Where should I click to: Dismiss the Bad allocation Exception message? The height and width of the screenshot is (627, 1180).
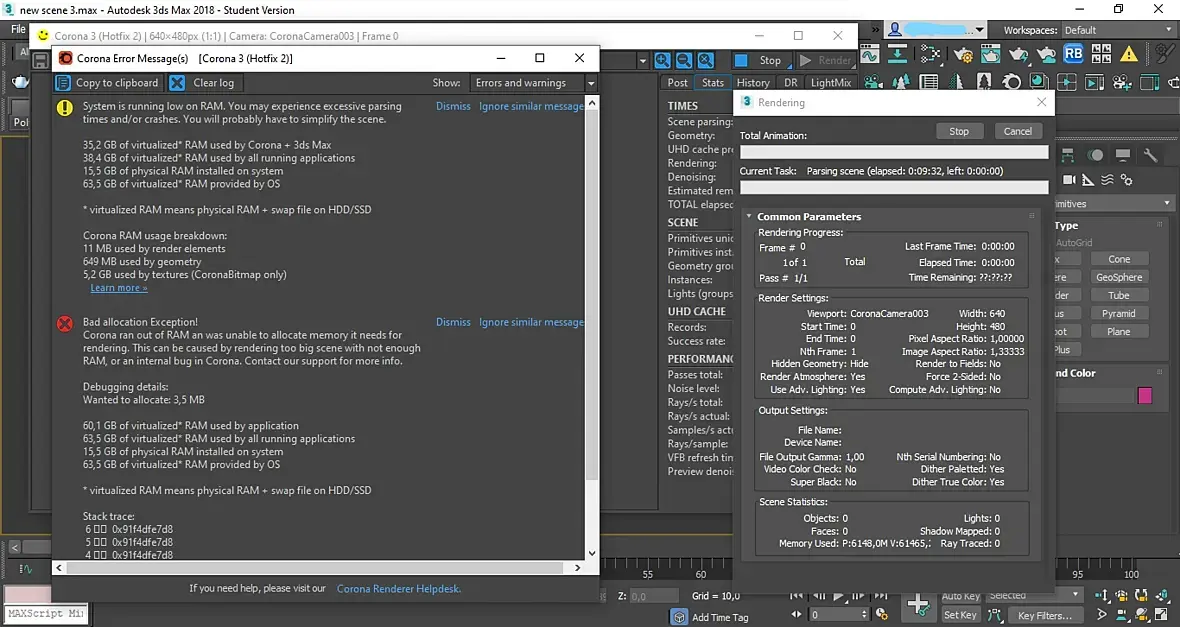click(453, 322)
